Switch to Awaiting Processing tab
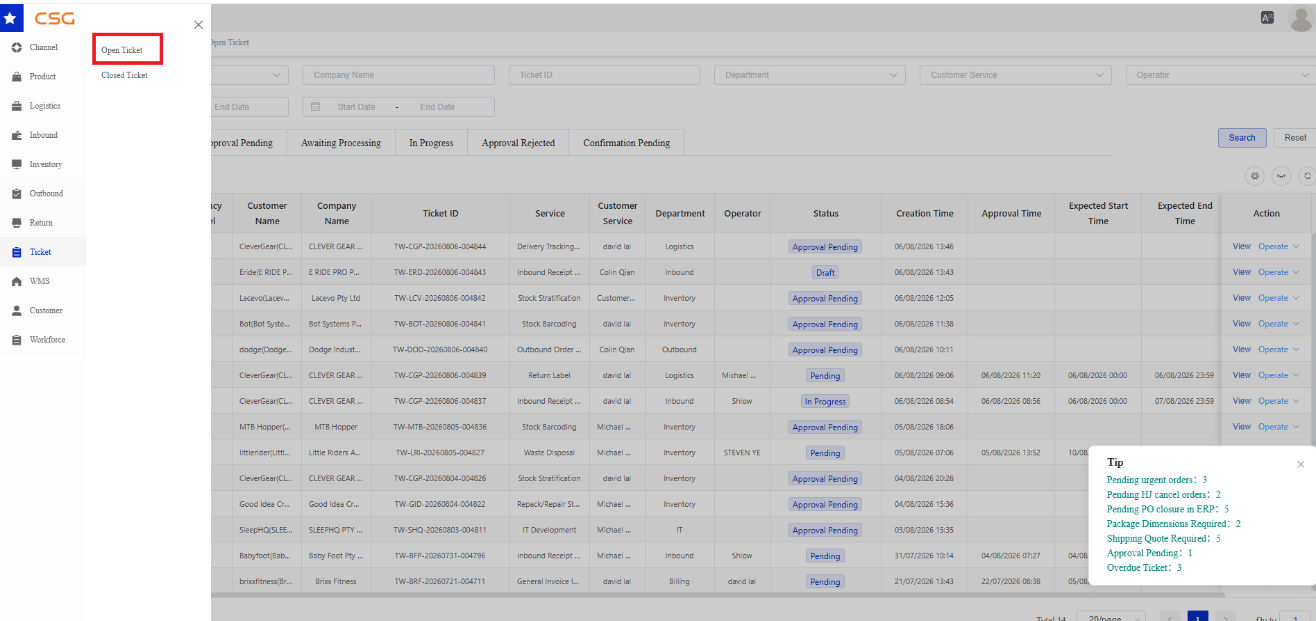The image size is (1316, 621). 341,143
